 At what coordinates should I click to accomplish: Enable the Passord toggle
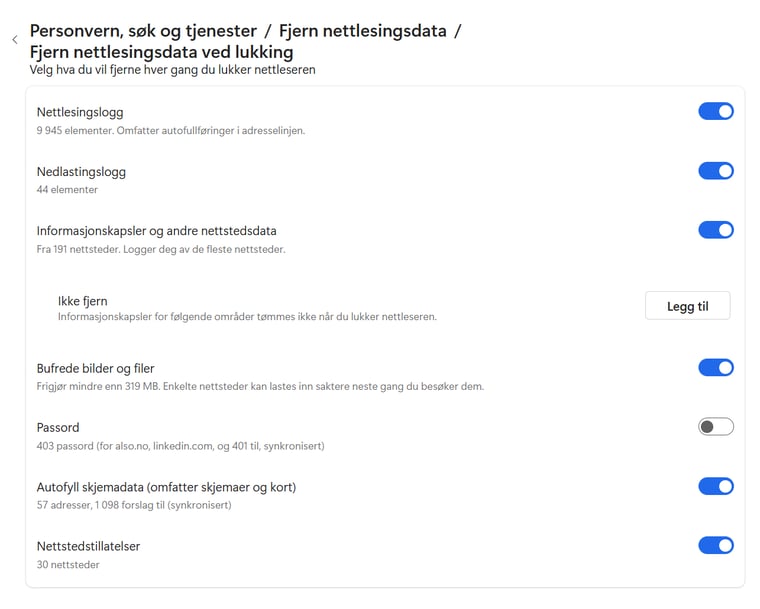(x=715, y=427)
